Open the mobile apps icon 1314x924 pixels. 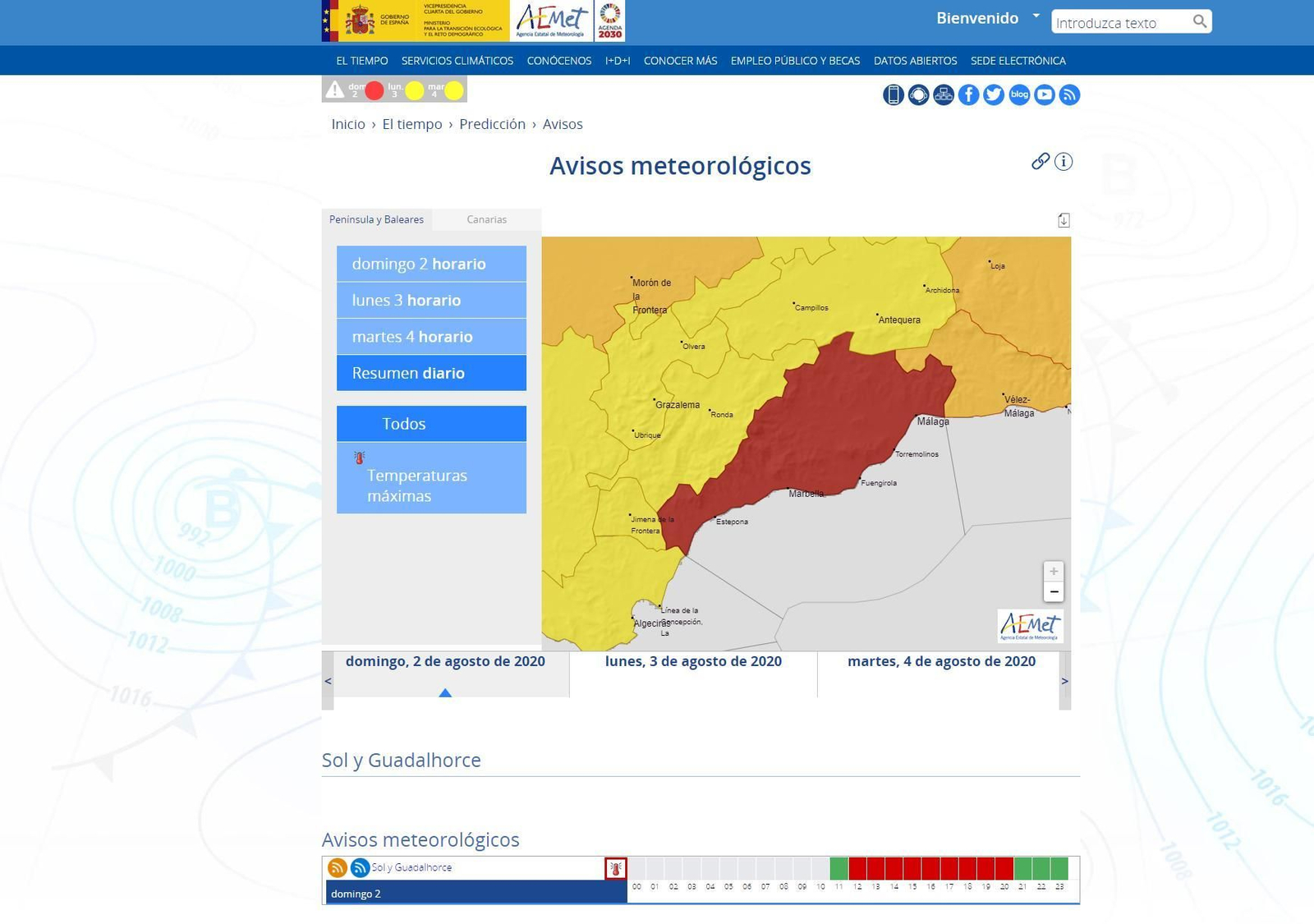tap(893, 94)
